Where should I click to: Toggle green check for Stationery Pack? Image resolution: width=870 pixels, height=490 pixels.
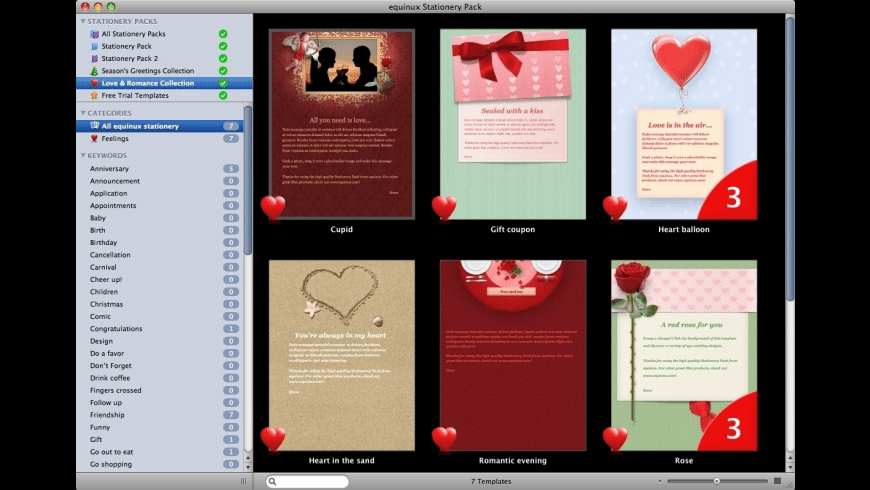(223, 46)
